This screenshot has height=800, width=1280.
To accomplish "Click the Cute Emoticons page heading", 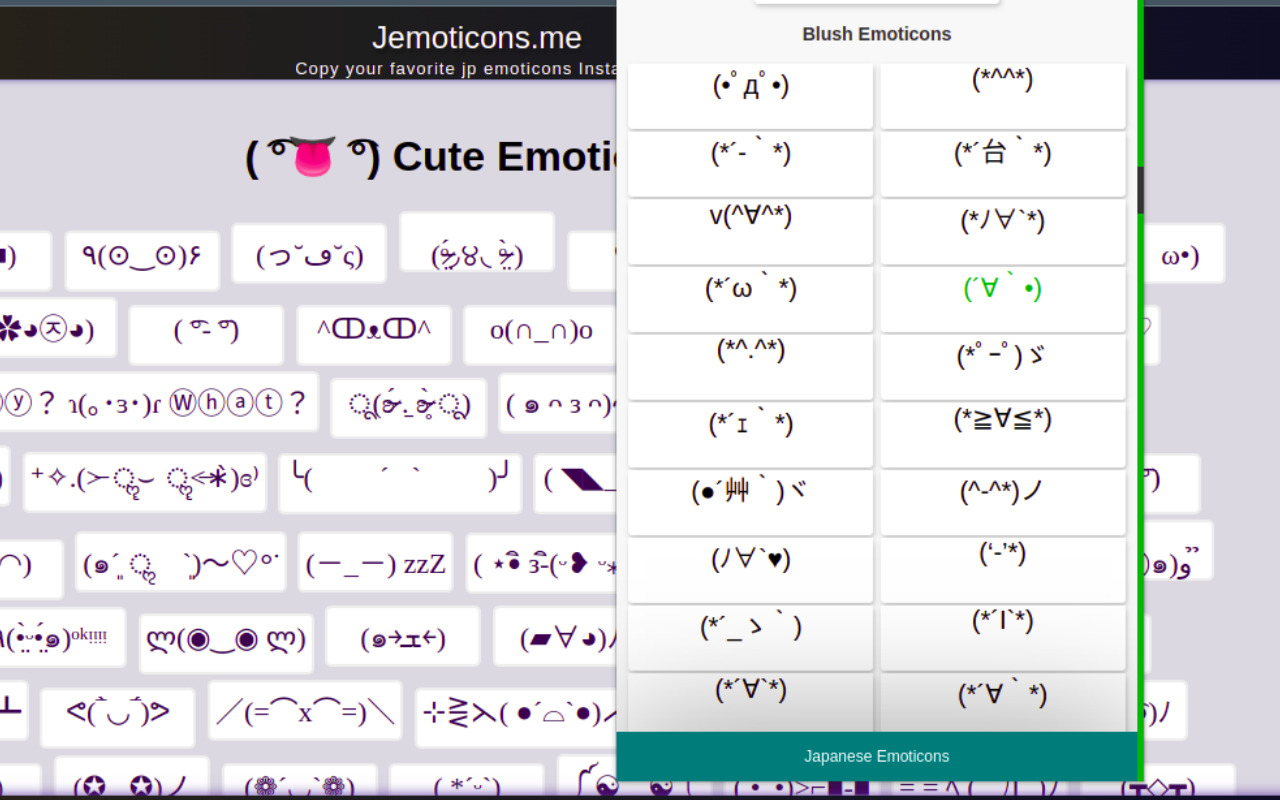I will click(430, 158).
